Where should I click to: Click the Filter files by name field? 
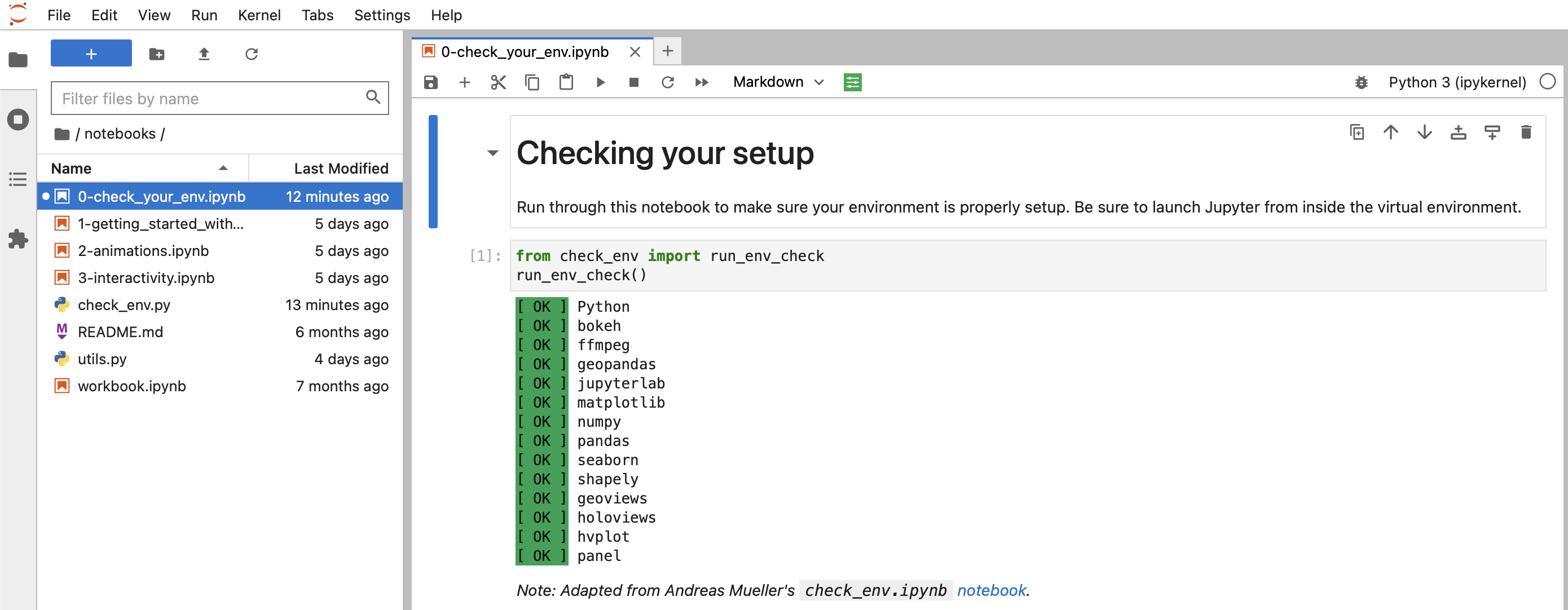210,99
